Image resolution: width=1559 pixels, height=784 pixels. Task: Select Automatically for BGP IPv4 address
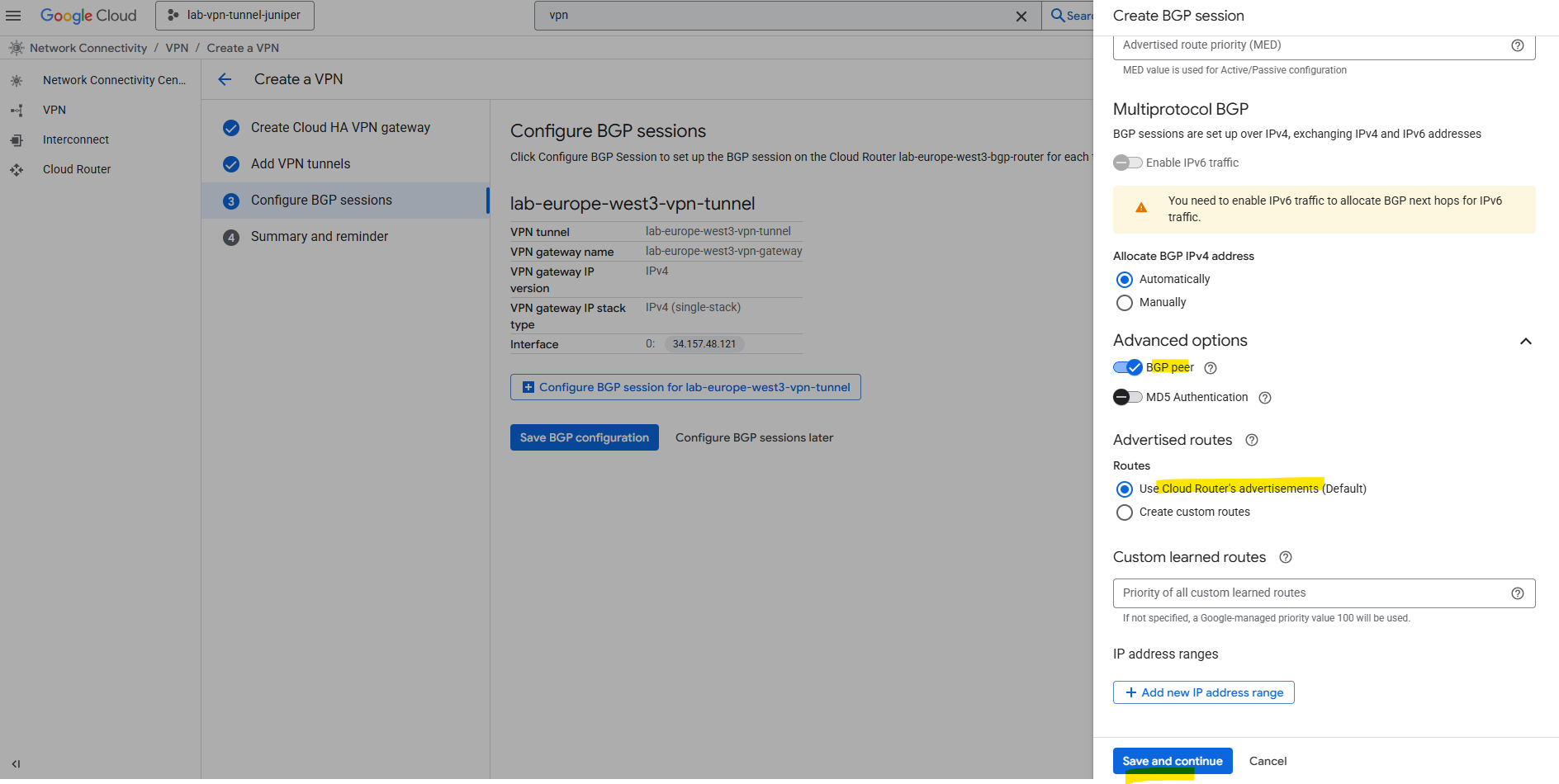pos(1125,280)
